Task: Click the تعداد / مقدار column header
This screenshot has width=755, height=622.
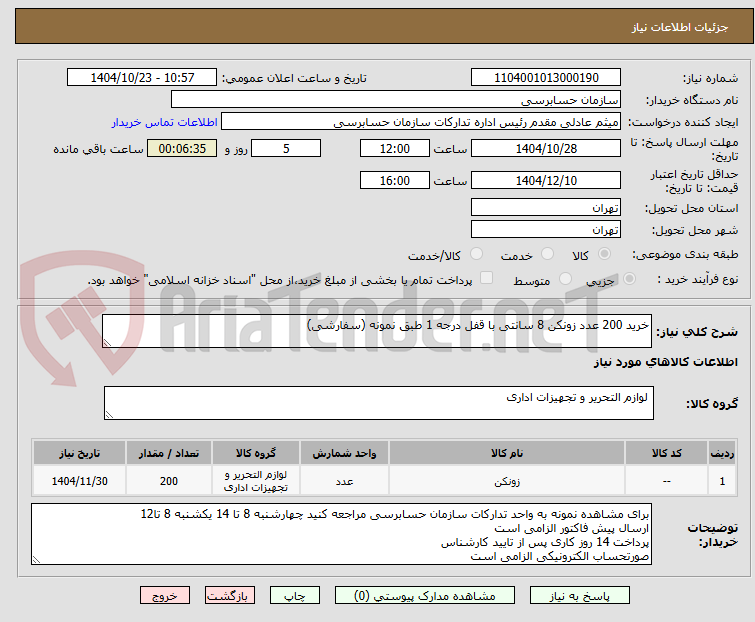Action: coord(169,453)
